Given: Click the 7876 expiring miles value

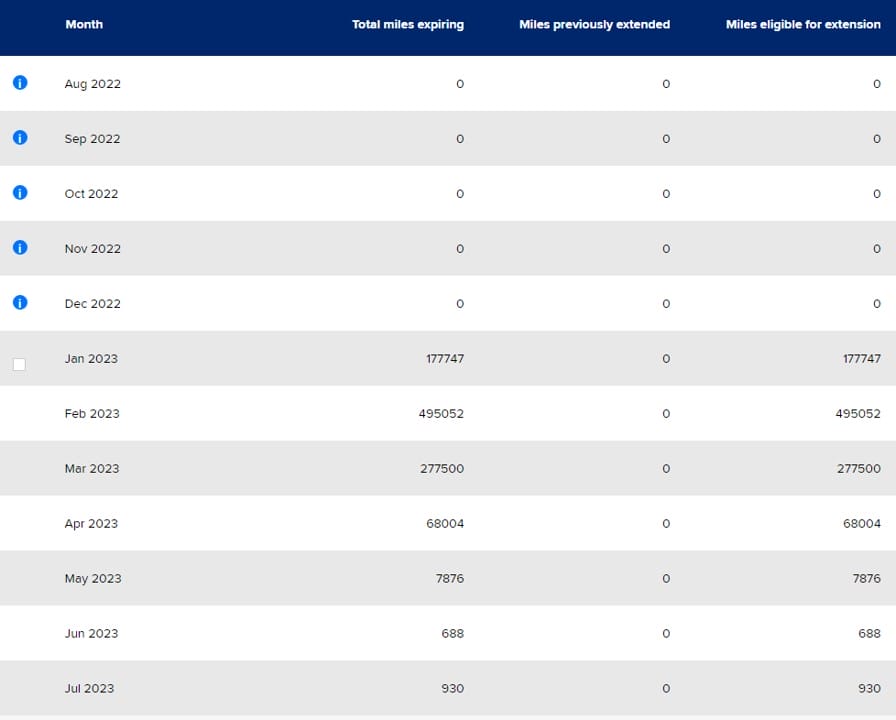Looking at the screenshot, I should (x=448, y=578).
